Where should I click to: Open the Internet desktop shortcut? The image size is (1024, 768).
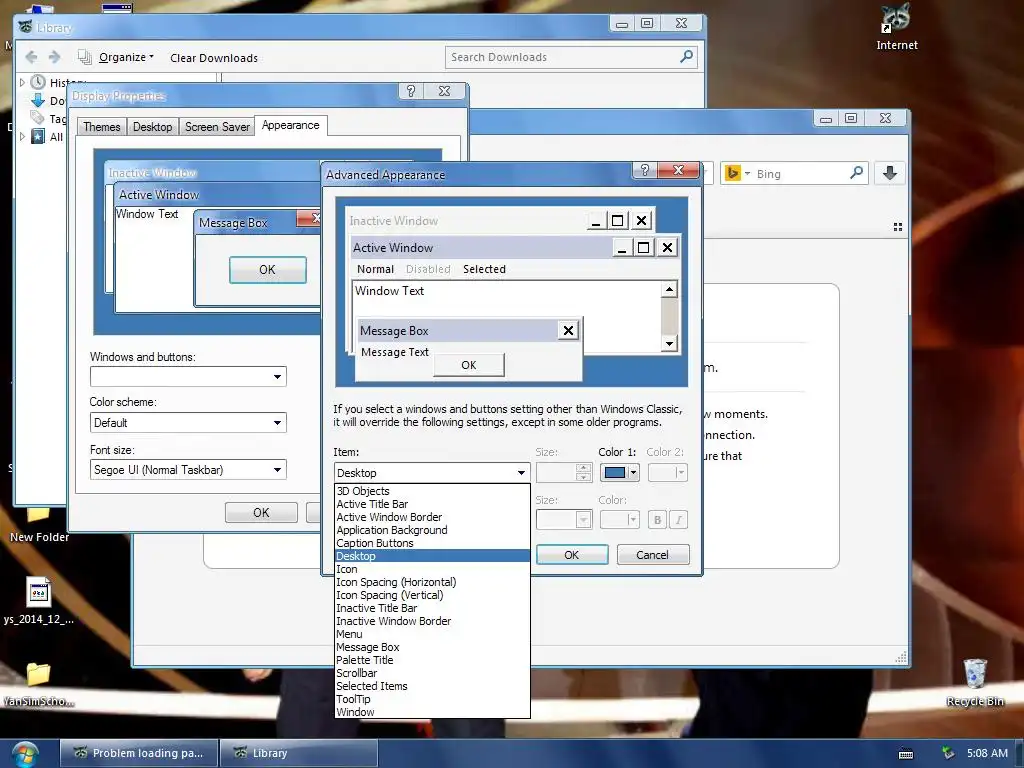[897, 27]
